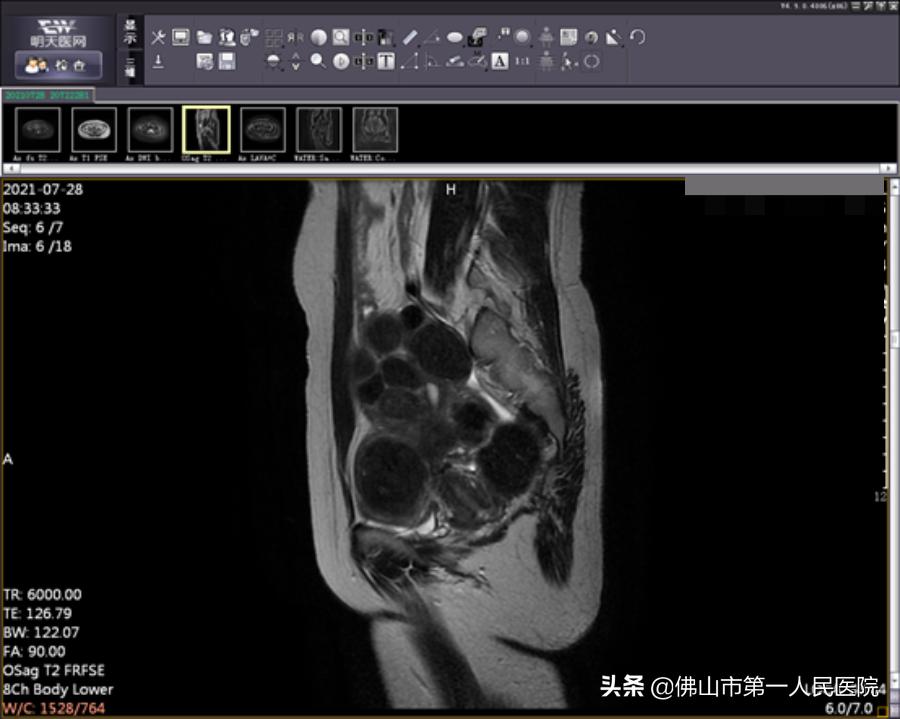Select the ellipse ROI tool
Image resolution: width=900 pixels, height=719 pixels.
[455, 38]
